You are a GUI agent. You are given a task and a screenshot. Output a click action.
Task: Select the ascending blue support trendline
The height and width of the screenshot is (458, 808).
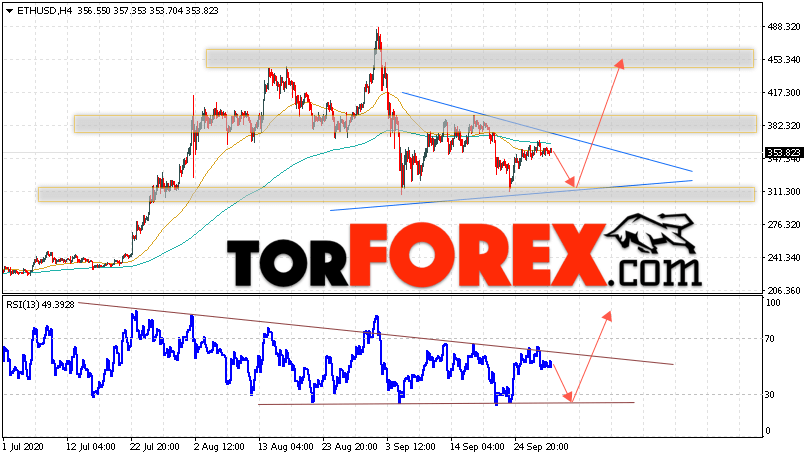click(511, 195)
